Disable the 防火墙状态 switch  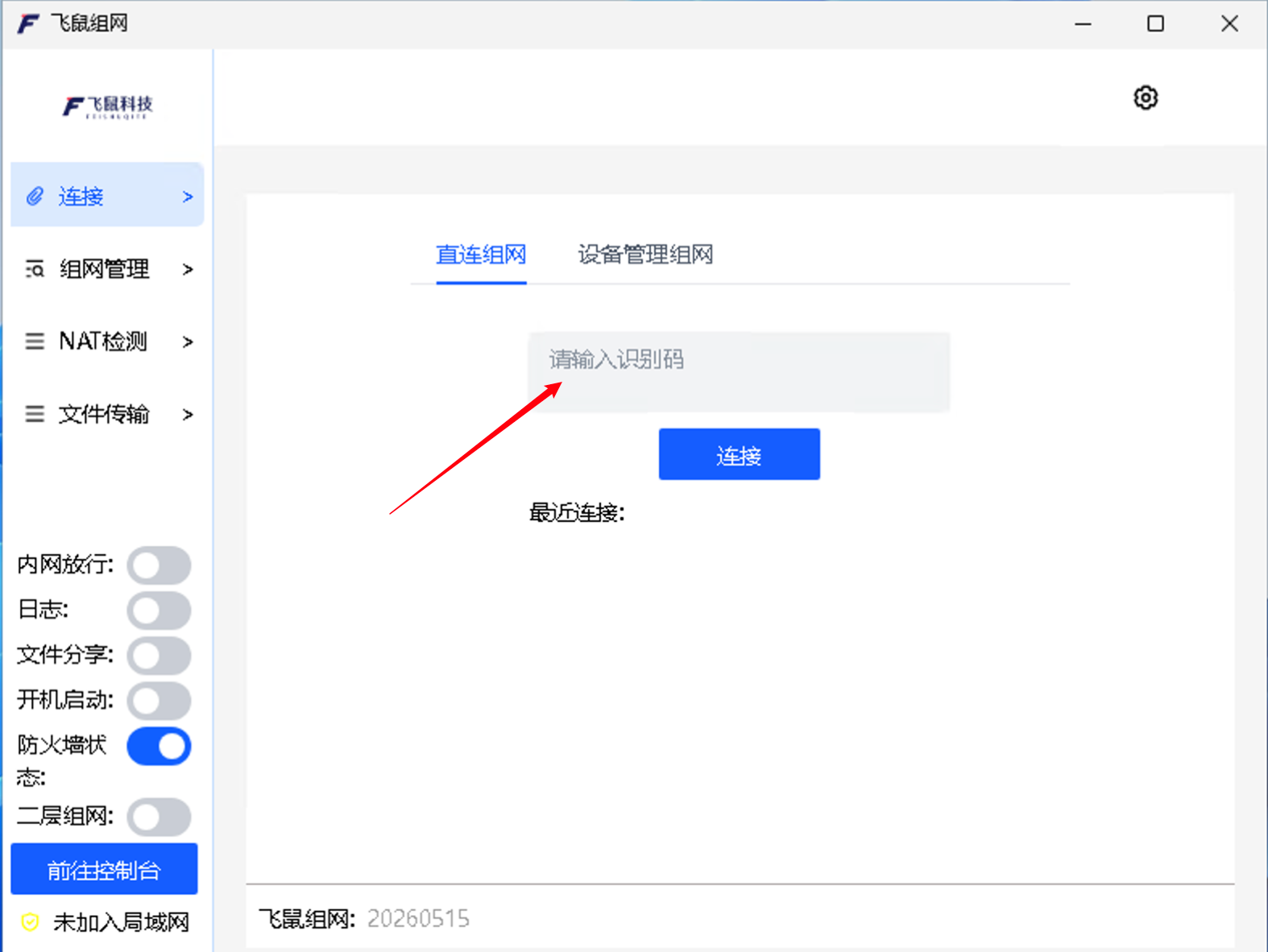tap(159, 747)
